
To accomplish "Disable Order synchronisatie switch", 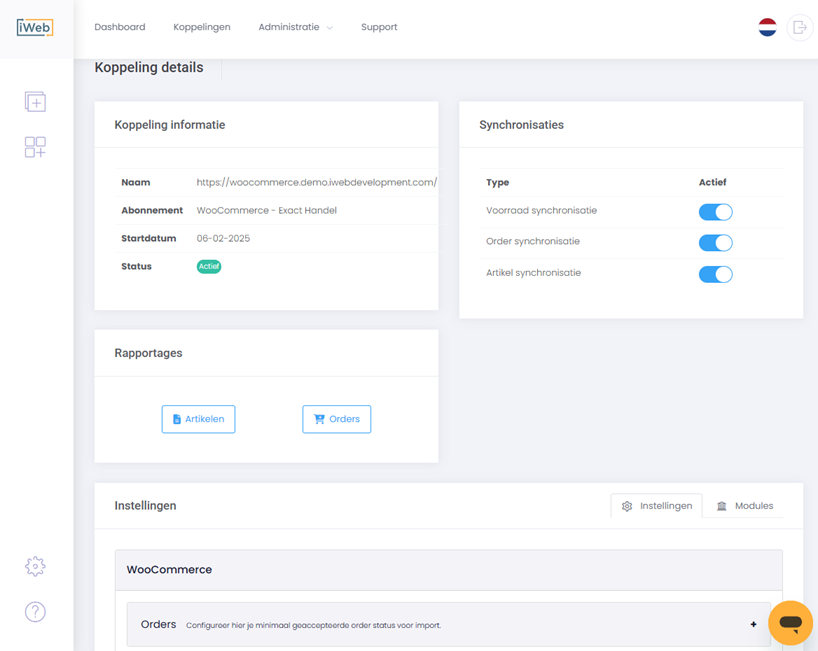I will pos(715,243).
